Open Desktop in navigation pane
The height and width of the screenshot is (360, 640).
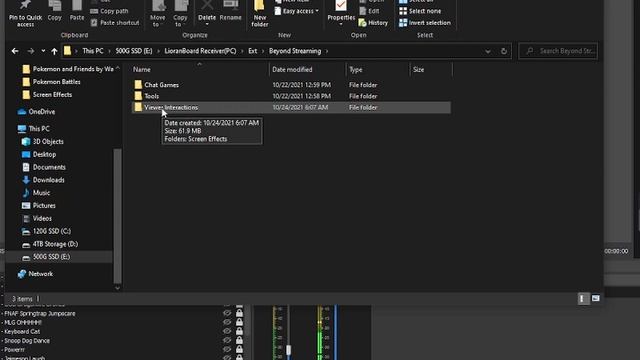coord(39,155)
